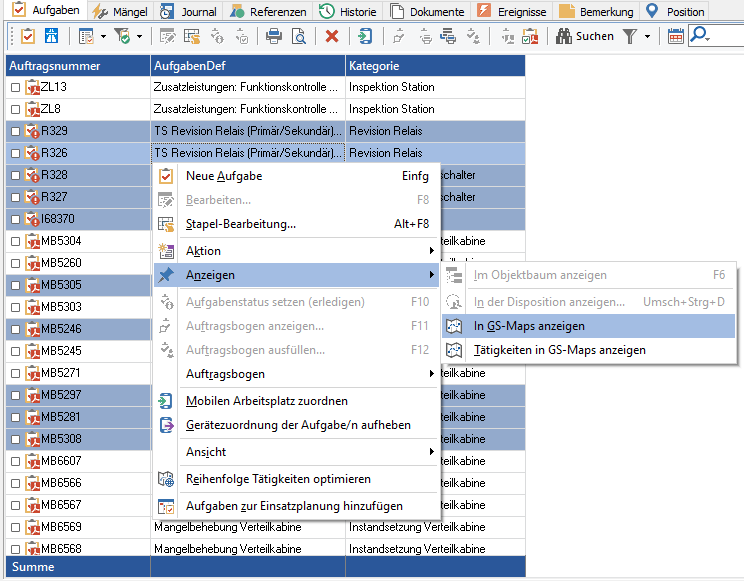
Task: Select In GS-Maps anzeigen submenu item
Action: [588, 326]
